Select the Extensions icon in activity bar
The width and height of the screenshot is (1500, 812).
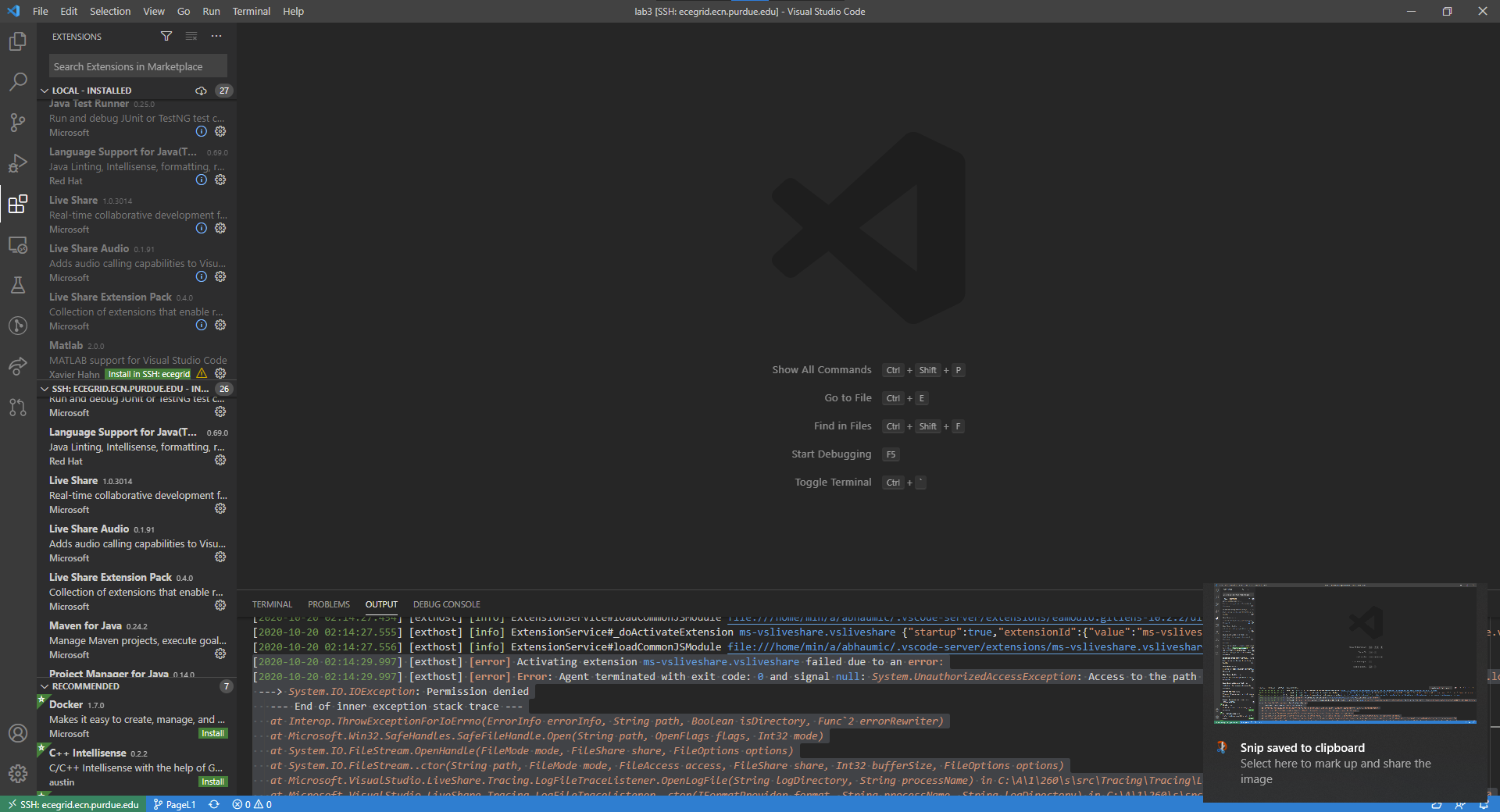[x=18, y=204]
